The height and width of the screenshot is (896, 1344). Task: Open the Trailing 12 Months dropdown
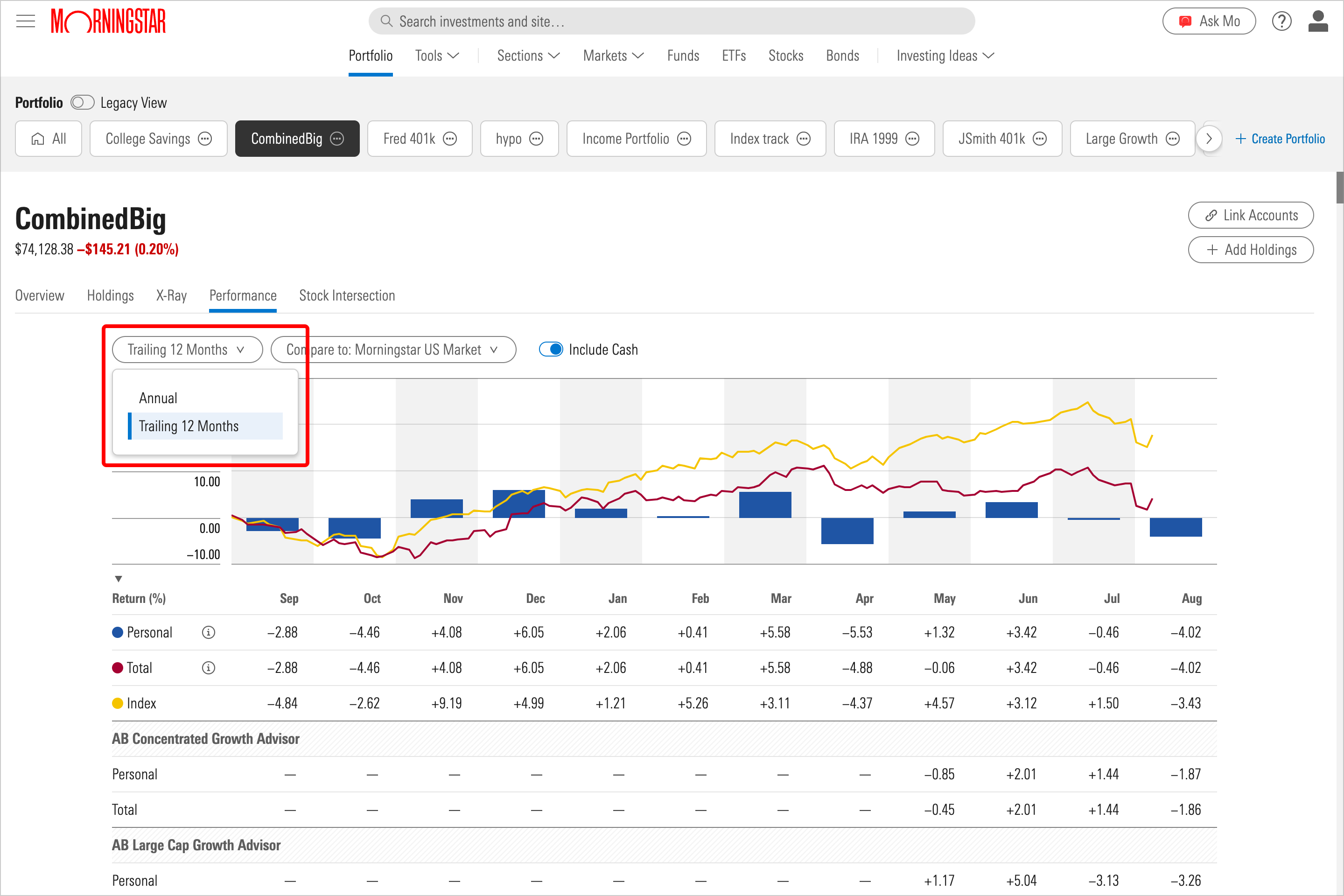click(x=188, y=350)
